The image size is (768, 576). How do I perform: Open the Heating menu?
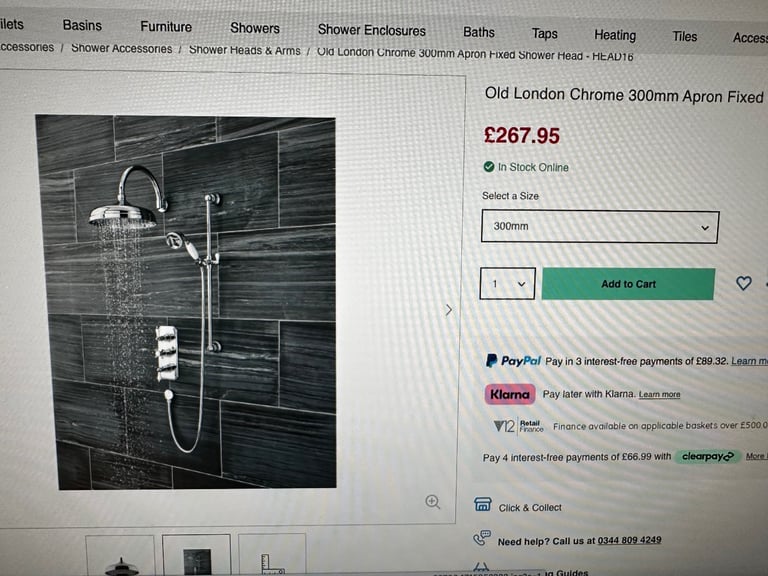pos(615,35)
